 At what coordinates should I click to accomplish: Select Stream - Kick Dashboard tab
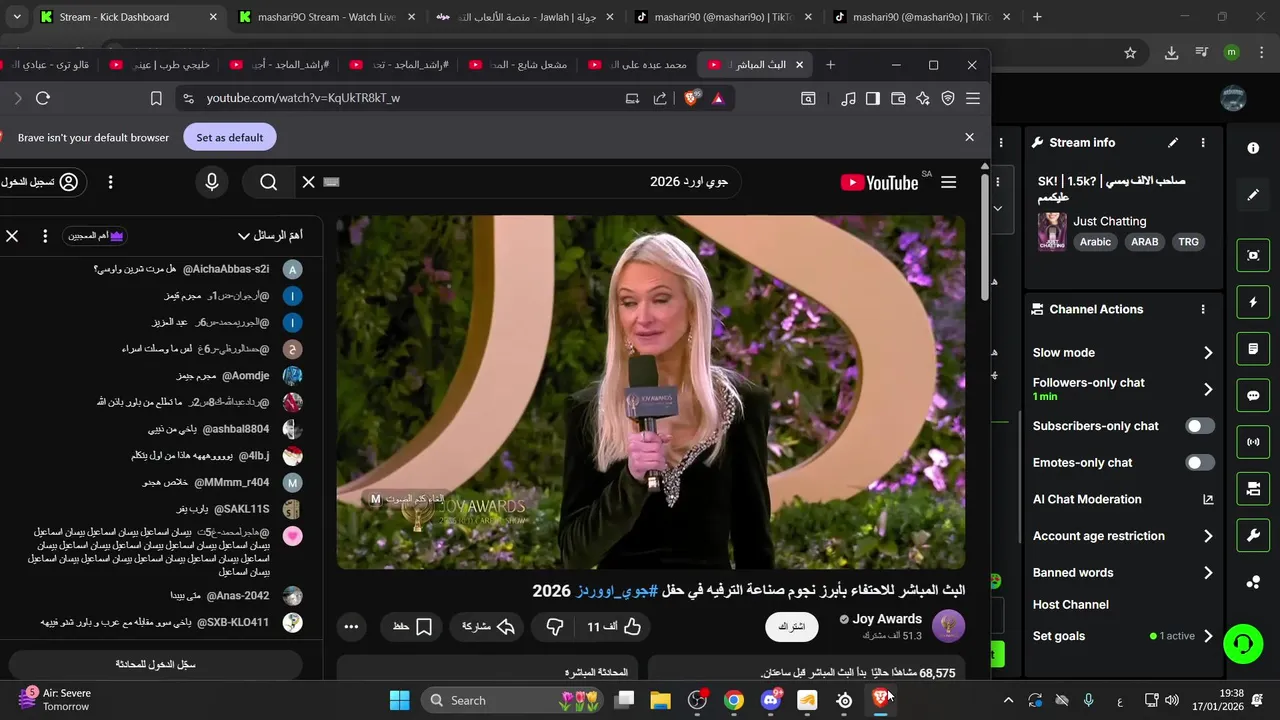coord(128,17)
